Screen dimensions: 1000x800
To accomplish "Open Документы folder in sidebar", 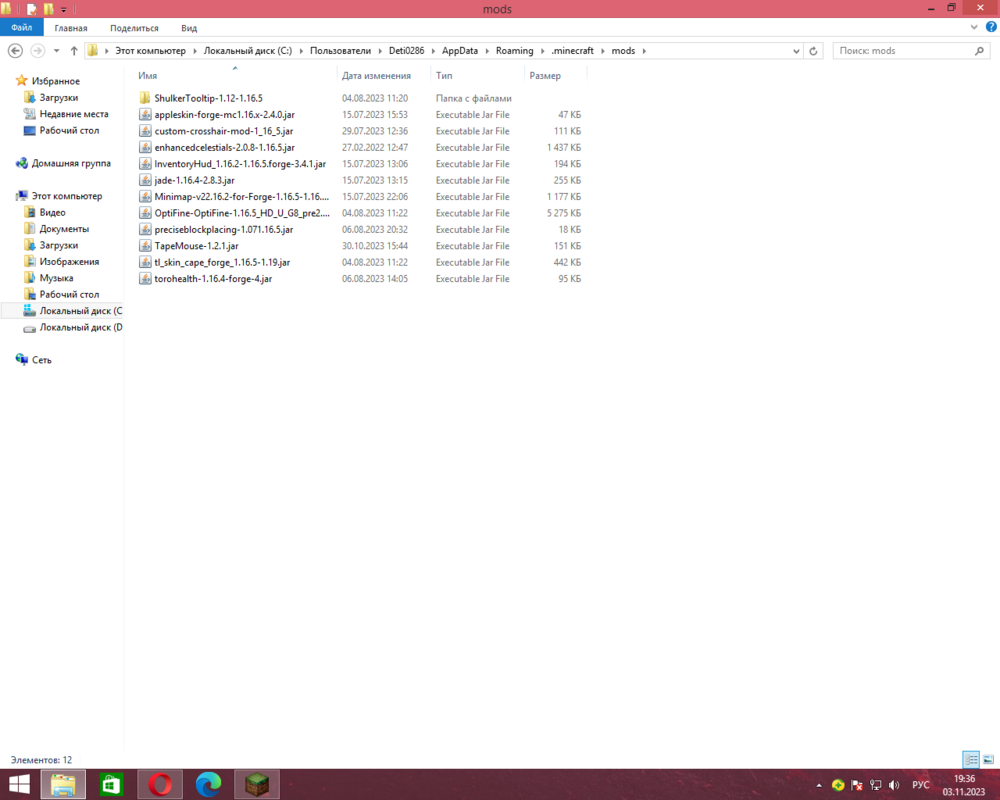I will [64, 228].
